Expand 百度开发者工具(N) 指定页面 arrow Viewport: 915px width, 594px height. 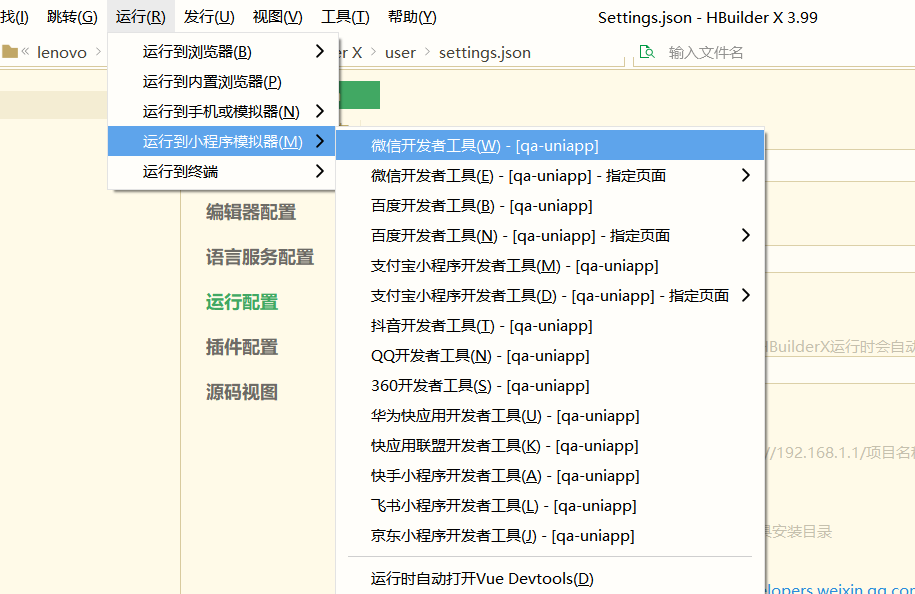(745, 235)
